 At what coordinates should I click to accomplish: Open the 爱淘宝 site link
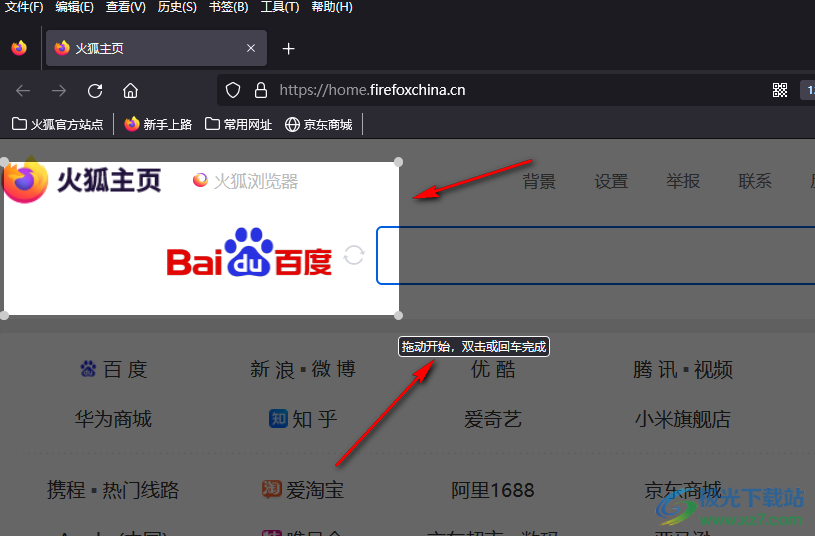point(303,490)
